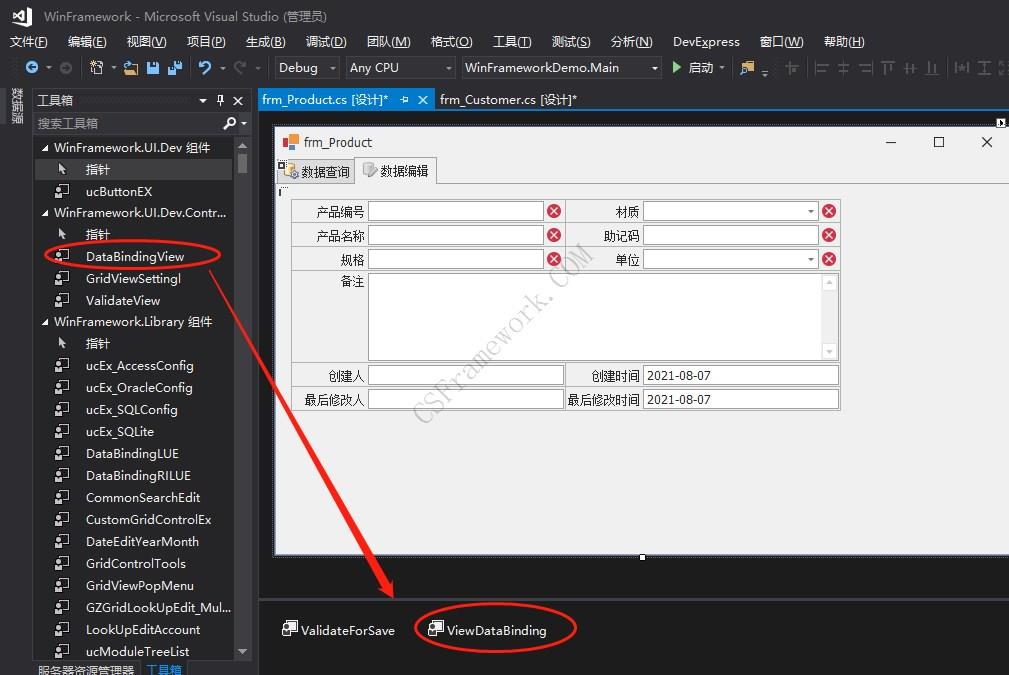Viewport: 1009px width, 675px height.
Task: Select the 指针 pointer tool in the toolbox
Action: point(97,170)
